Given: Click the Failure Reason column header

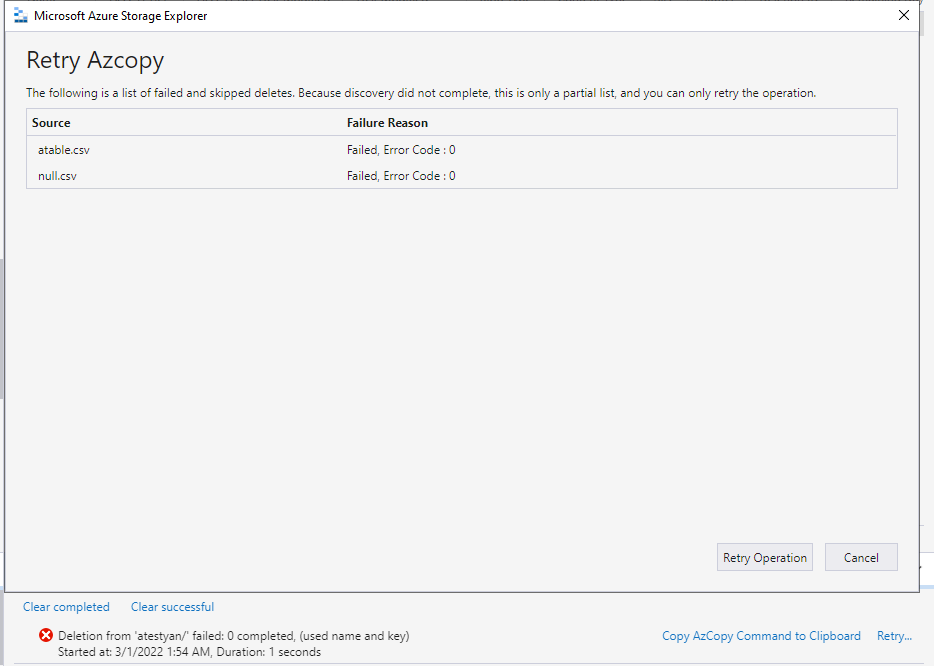Looking at the screenshot, I should pyautogui.click(x=387, y=123).
